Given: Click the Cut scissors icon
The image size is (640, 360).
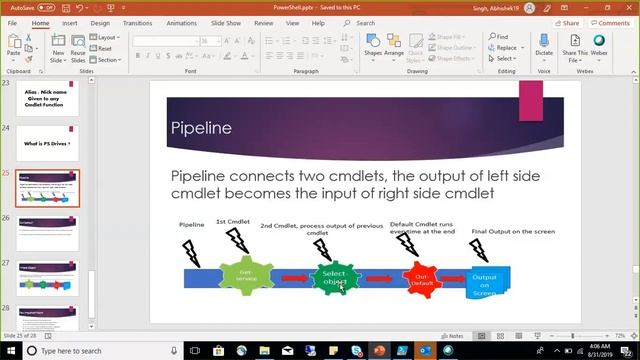Looking at the screenshot, I should [x=29, y=38].
